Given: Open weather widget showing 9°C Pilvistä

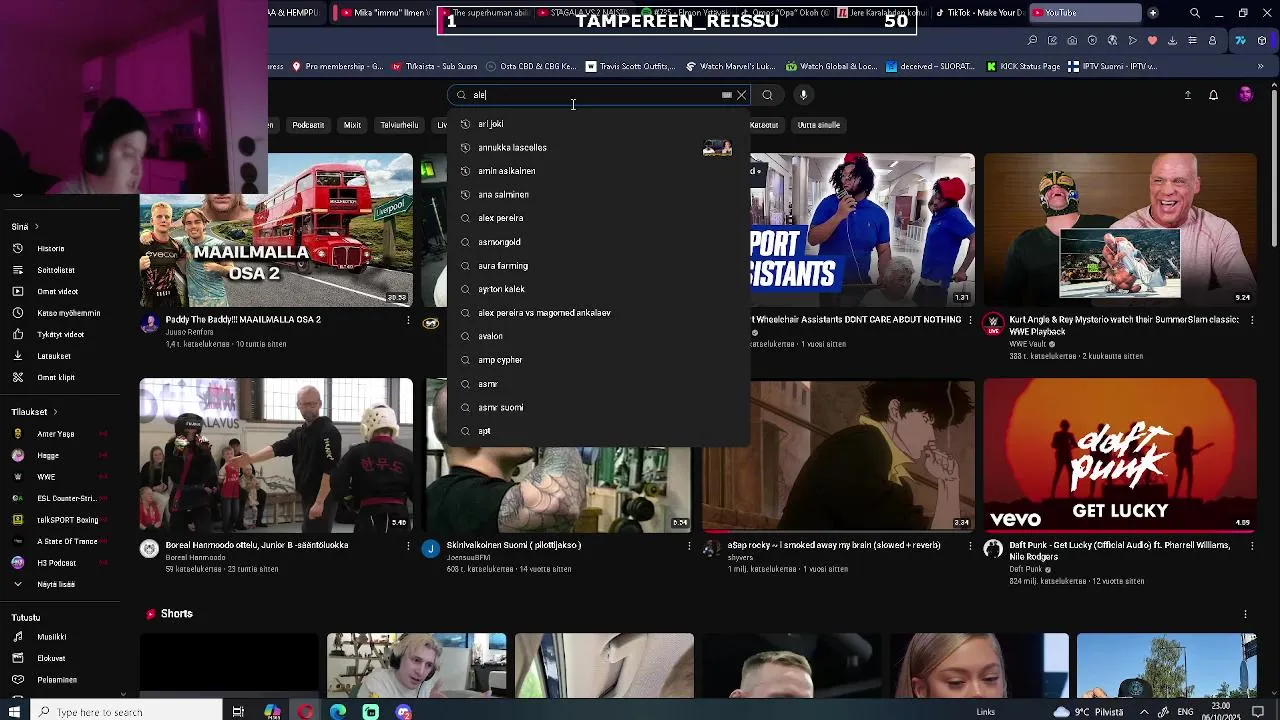Looking at the screenshot, I should tap(1090, 712).
